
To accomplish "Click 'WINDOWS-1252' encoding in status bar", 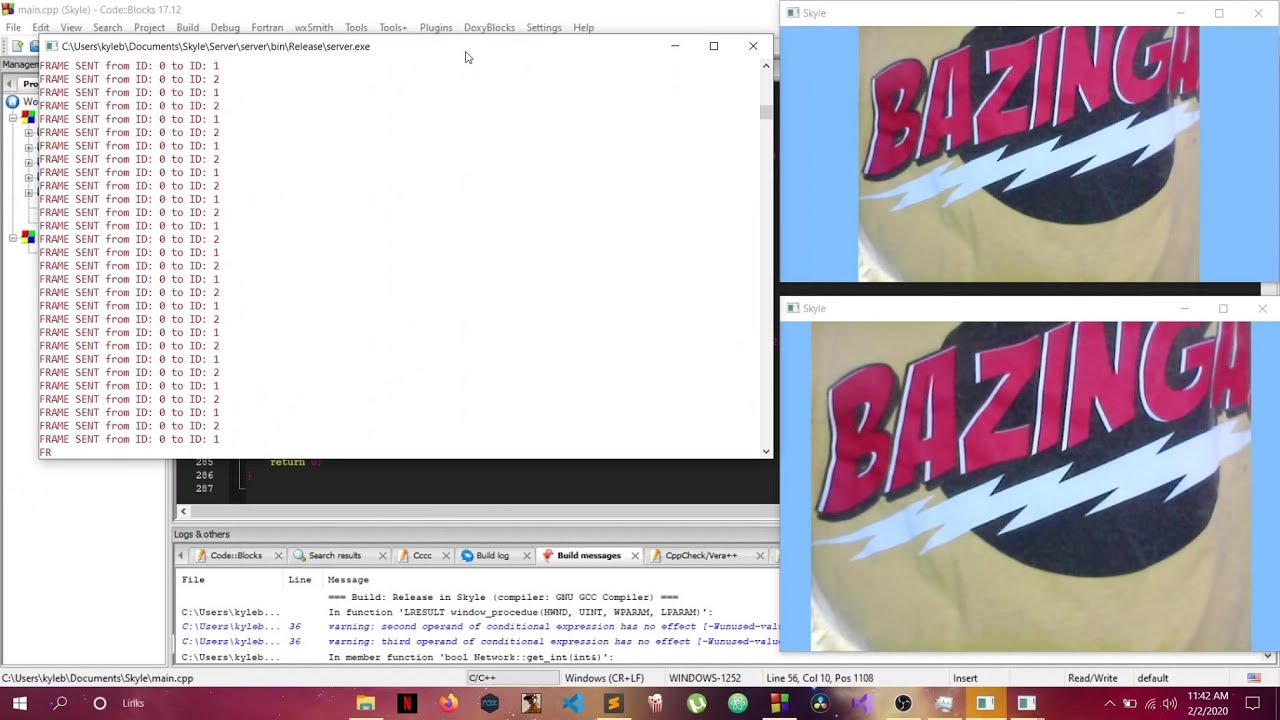I will point(705,678).
